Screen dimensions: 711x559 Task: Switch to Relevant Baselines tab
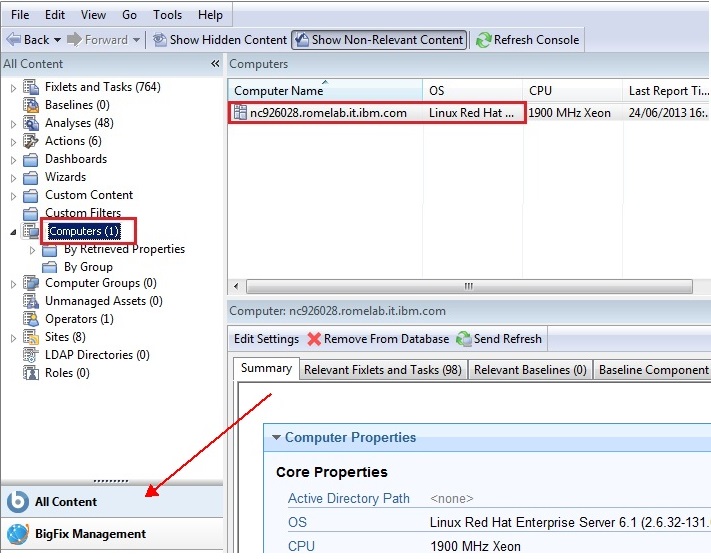coord(530,370)
